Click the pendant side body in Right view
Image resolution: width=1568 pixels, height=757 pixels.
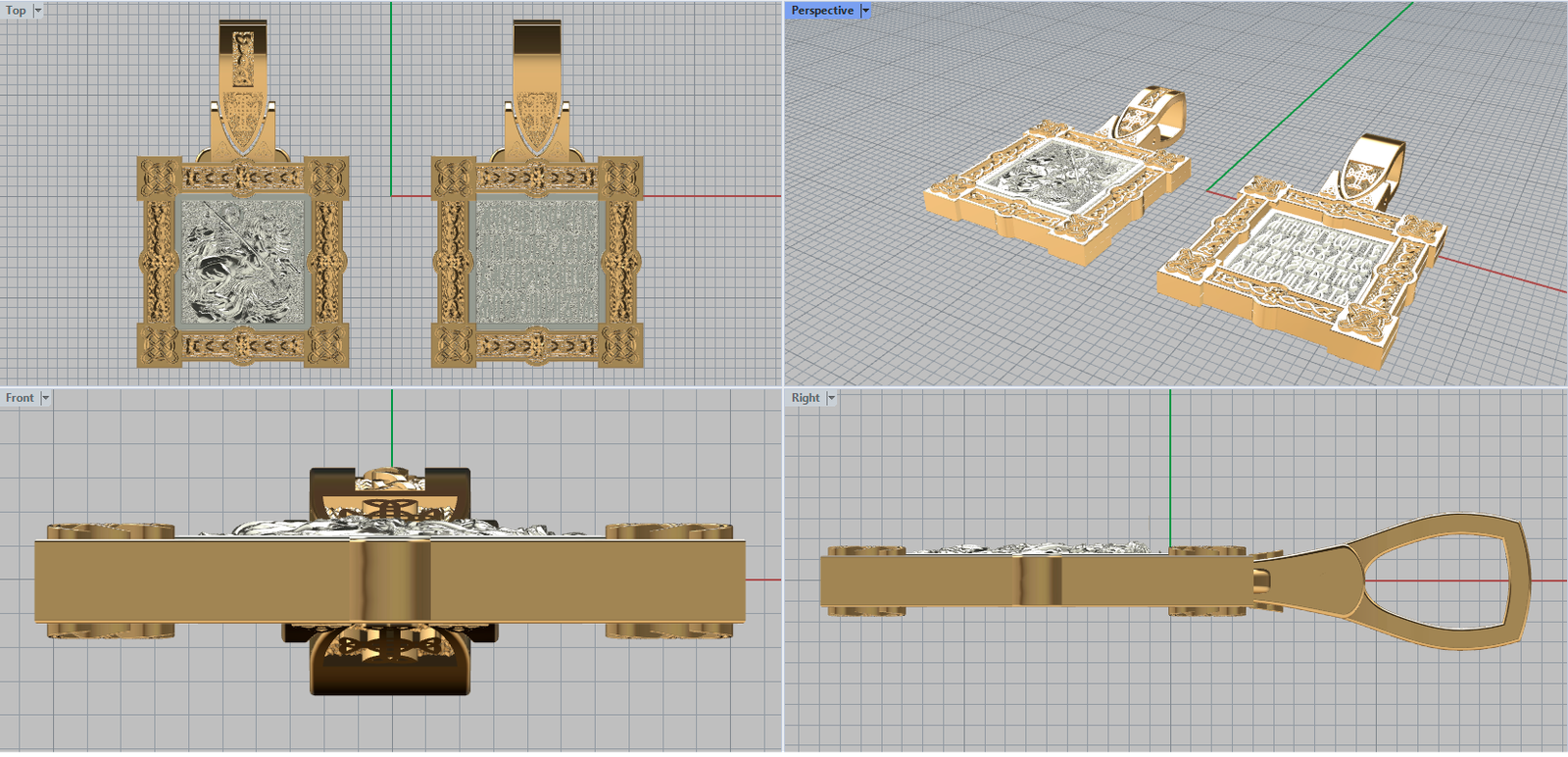[931, 580]
